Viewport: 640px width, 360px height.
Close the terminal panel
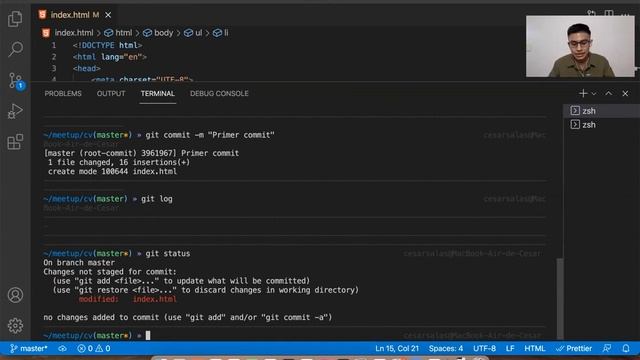pos(625,93)
